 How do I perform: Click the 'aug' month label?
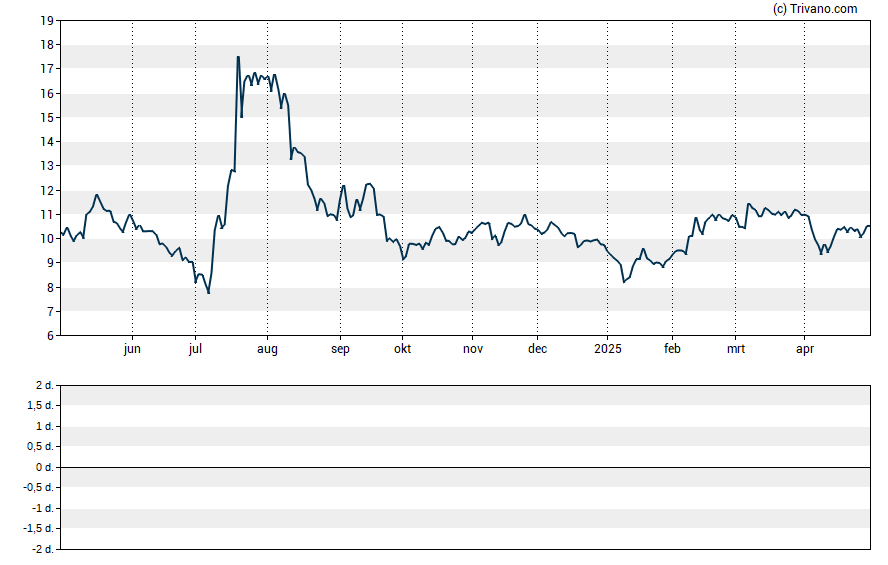267,349
